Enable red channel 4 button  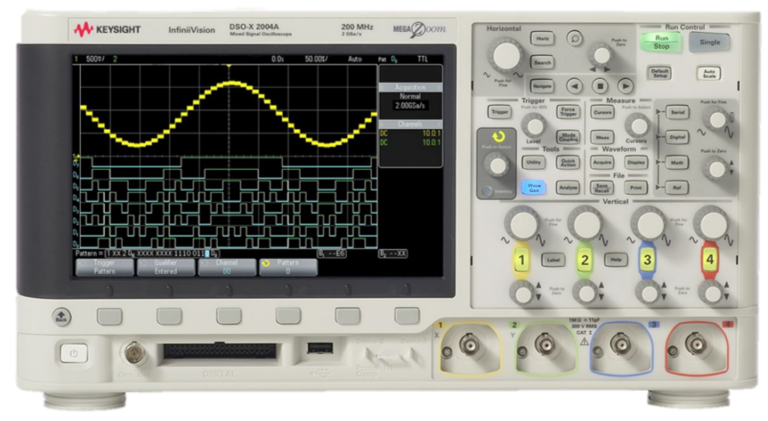(710, 259)
